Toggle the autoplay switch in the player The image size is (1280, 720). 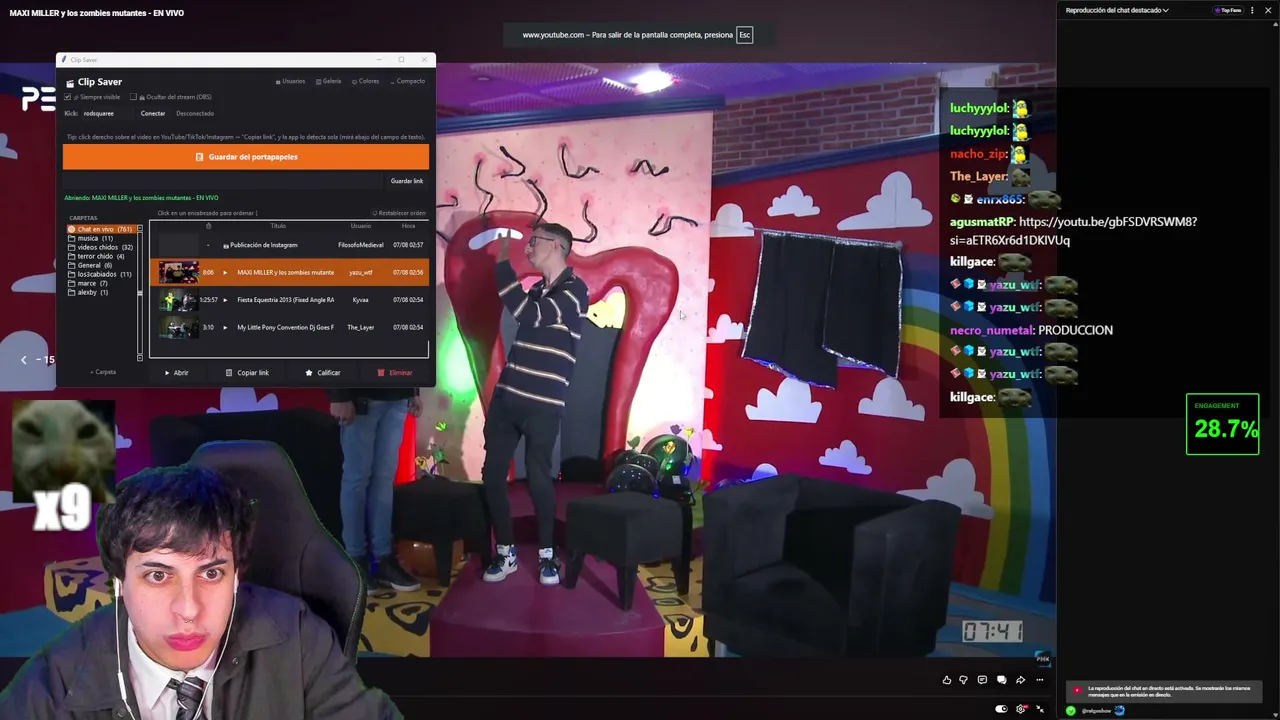(1001, 709)
